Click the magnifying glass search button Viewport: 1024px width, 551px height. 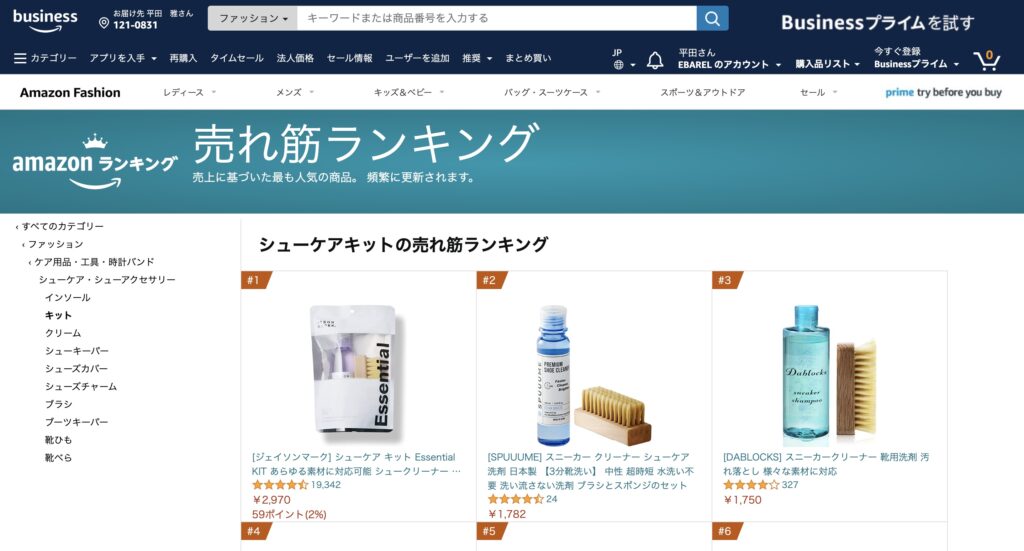tap(712, 18)
